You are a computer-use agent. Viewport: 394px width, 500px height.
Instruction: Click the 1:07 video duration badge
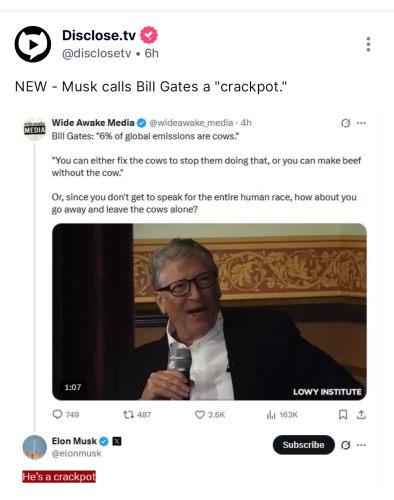tap(73, 387)
